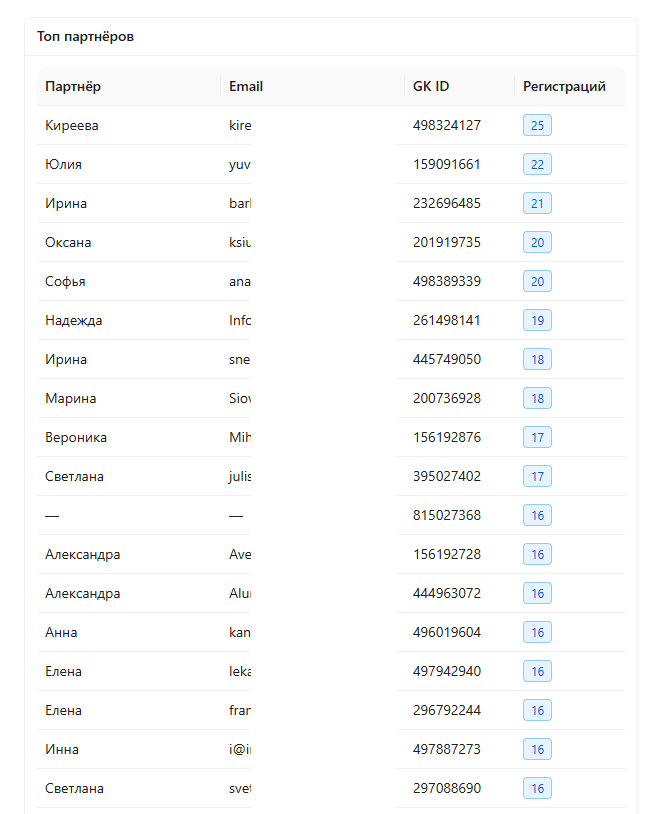Click the GK ID column header
Image resolution: width=647 pixels, height=814 pixels.
(430, 87)
